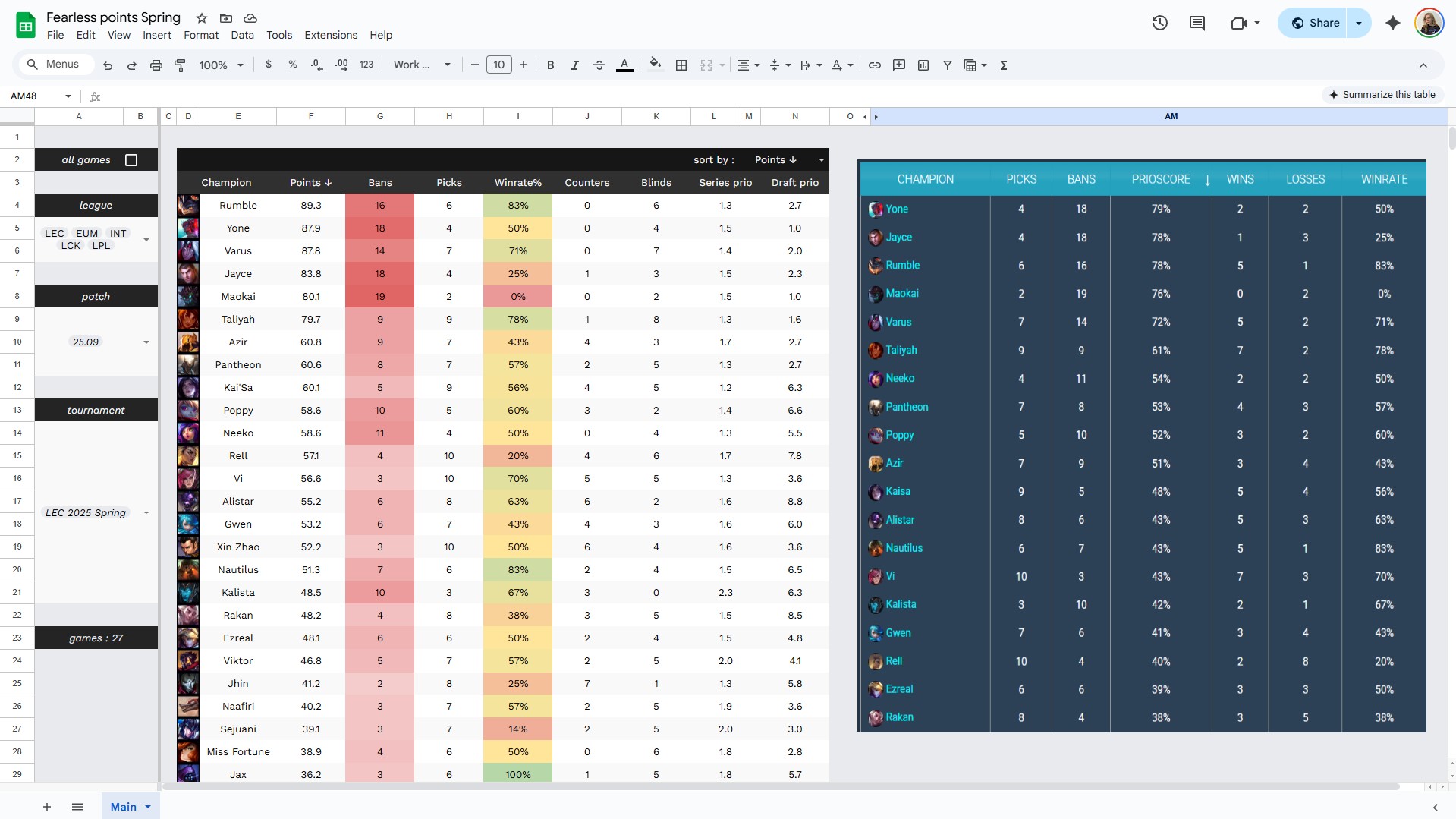1456x819 pixels.
Task: Open the borders tool
Action: click(x=681, y=65)
